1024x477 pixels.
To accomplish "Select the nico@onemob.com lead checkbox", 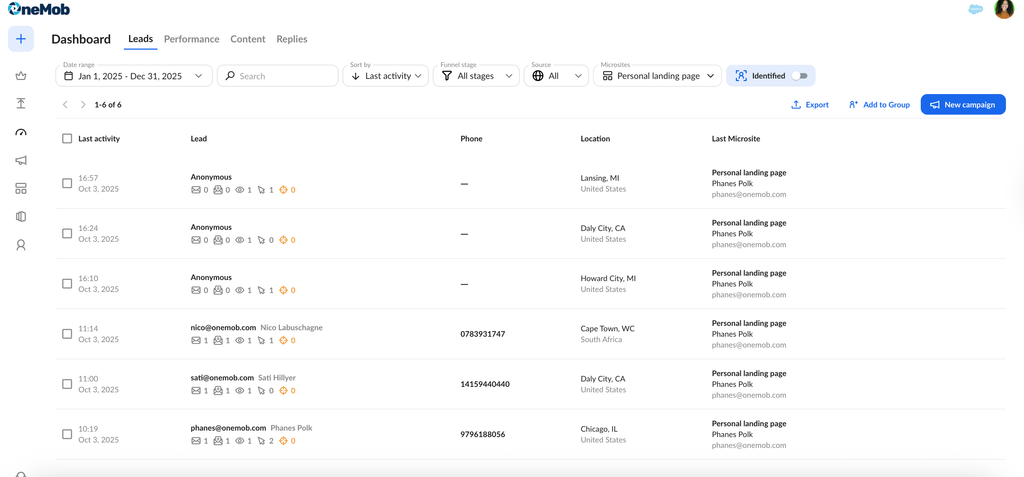I will pos(67,334).
